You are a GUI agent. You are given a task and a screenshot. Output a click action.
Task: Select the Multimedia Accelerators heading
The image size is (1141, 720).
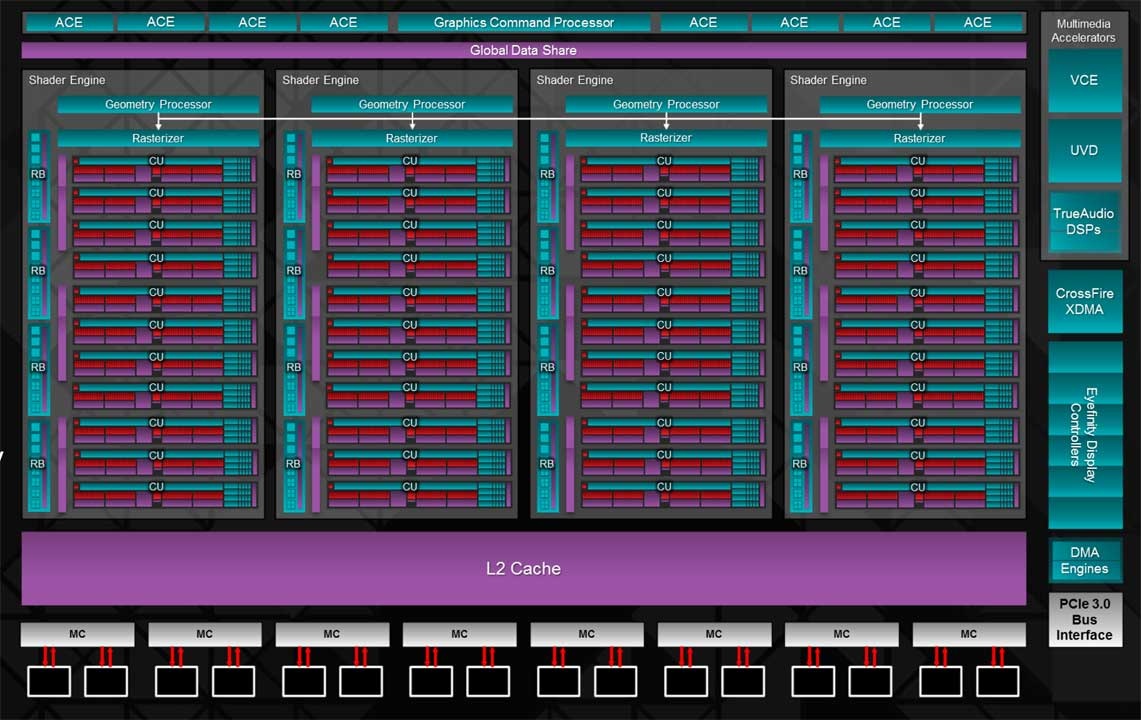(1083, 31)
